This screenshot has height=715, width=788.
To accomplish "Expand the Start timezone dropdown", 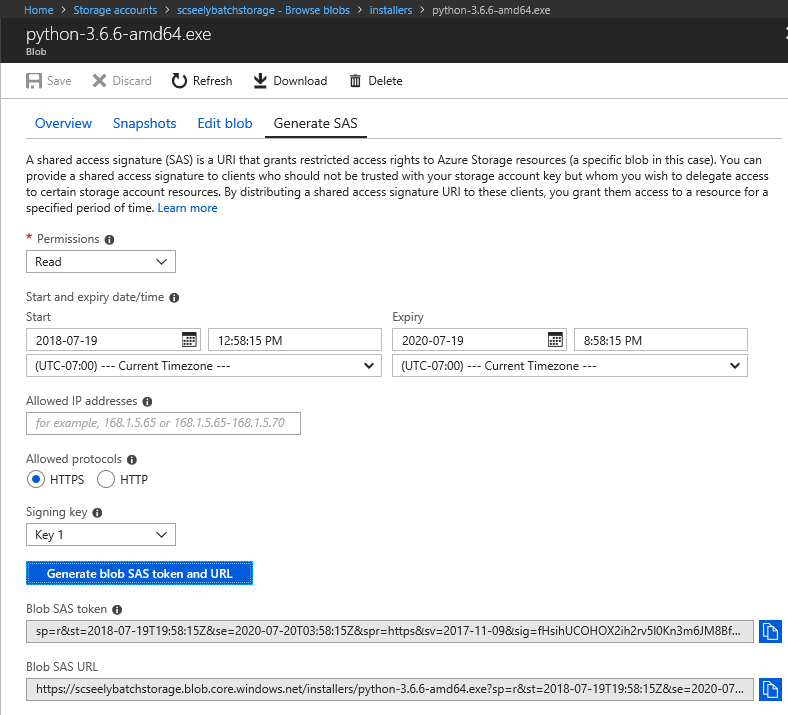I will pyautogui.click(x=203, y=366).
